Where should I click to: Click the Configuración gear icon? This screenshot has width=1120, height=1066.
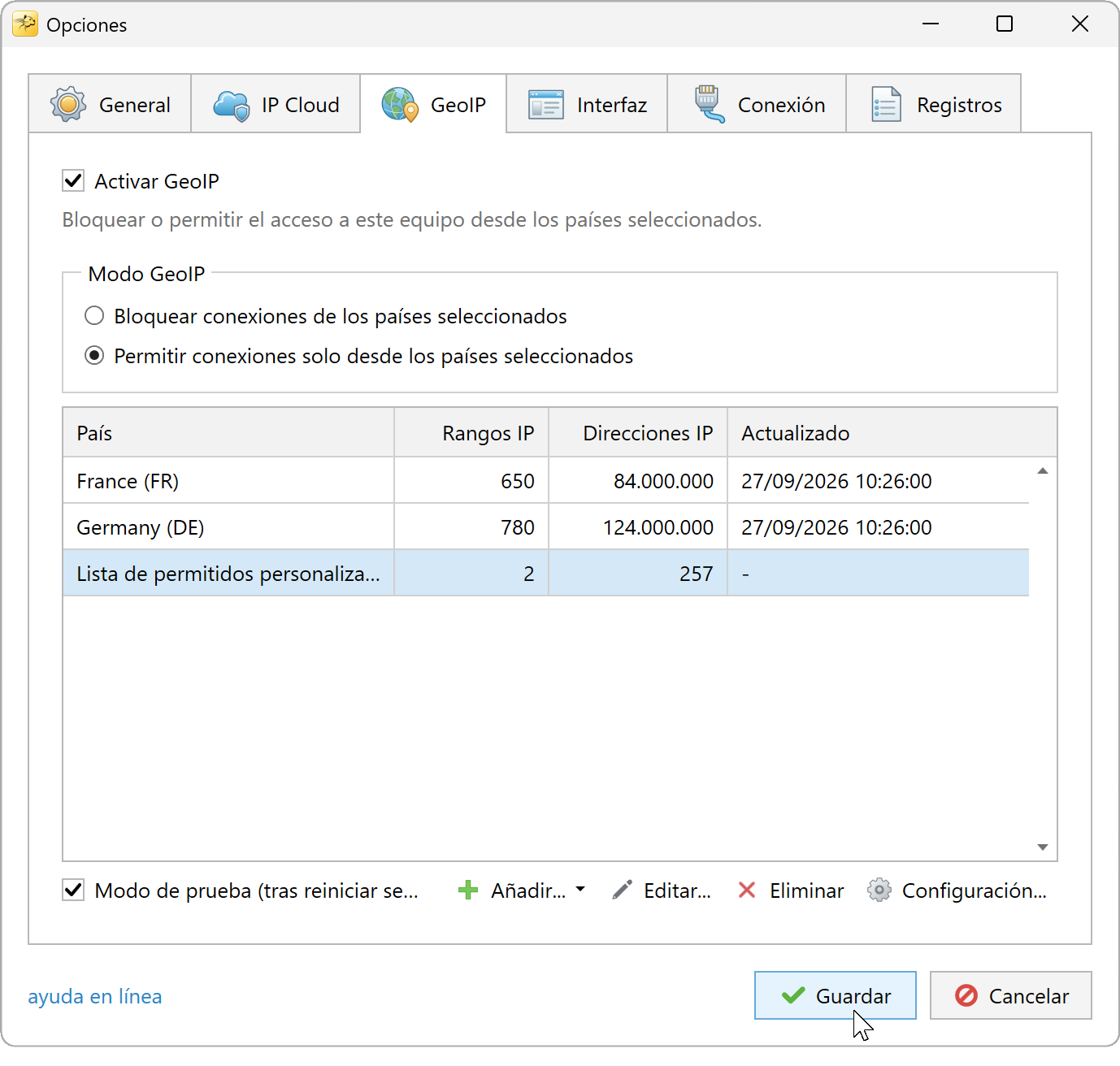(879, 890)
